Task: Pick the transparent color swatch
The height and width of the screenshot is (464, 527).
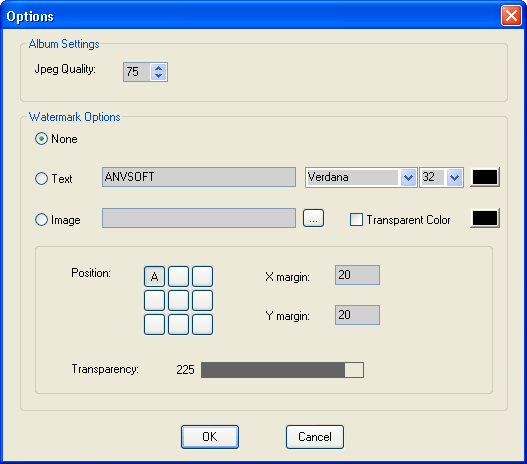Action: pos(485,218)
